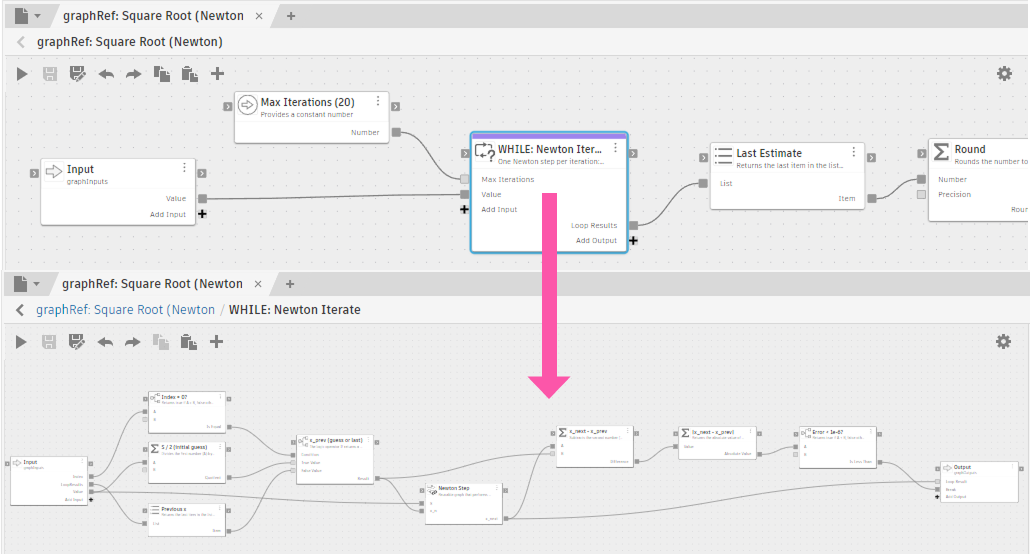The image size is (1030, 554).
Task: Select the top graphRef: Square Root tab
Action: pos(154,16)
